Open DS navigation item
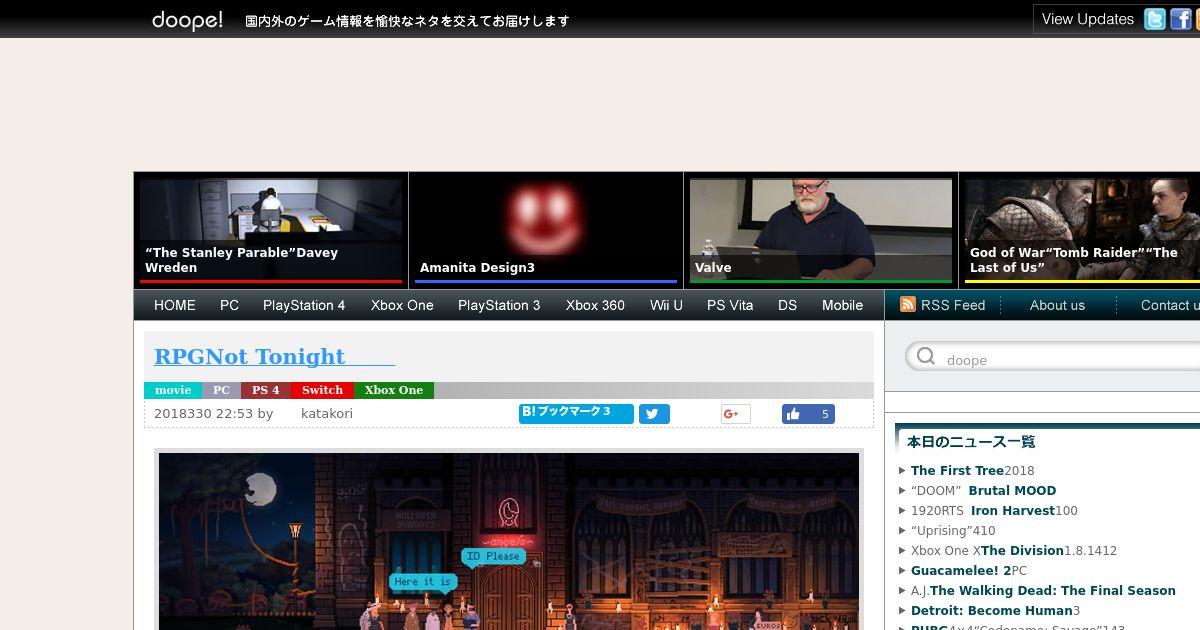This screenshot has height=630, width=1200. point(787,305)
